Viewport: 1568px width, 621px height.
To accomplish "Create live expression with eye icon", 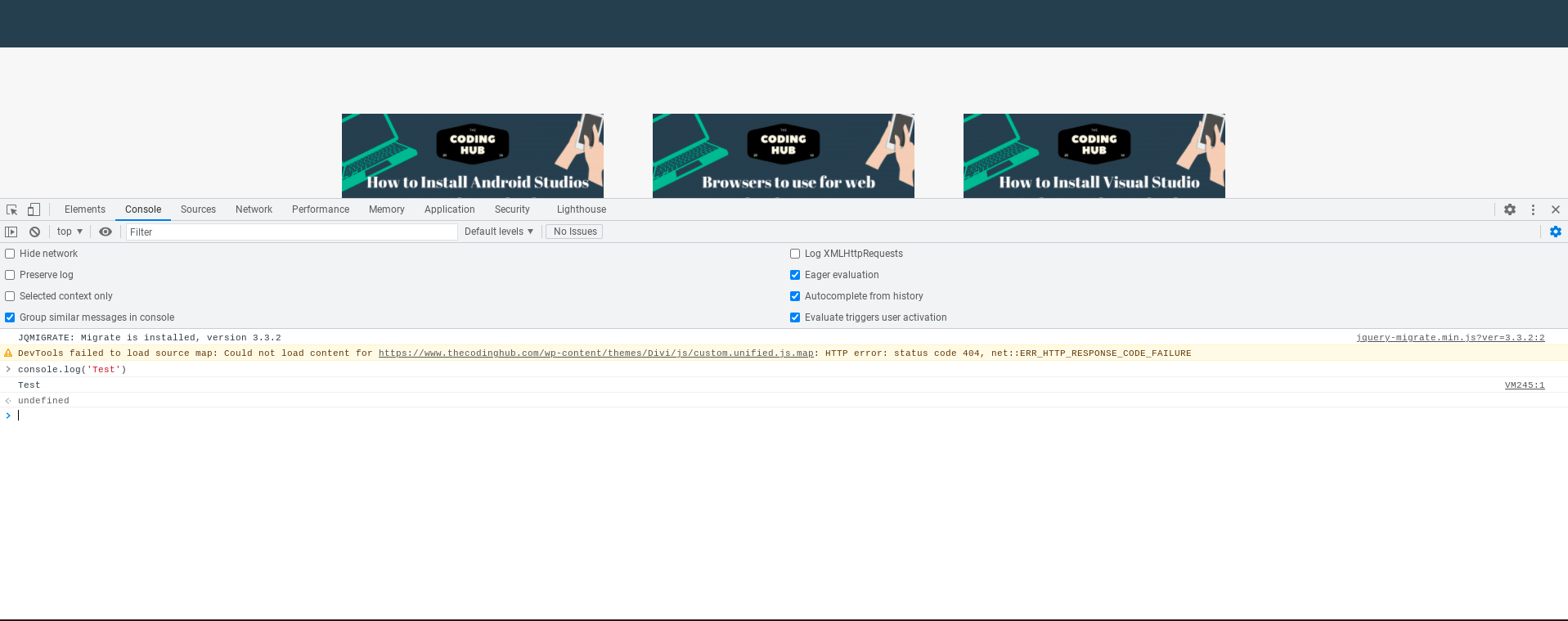I will click(x=106, y=232).
